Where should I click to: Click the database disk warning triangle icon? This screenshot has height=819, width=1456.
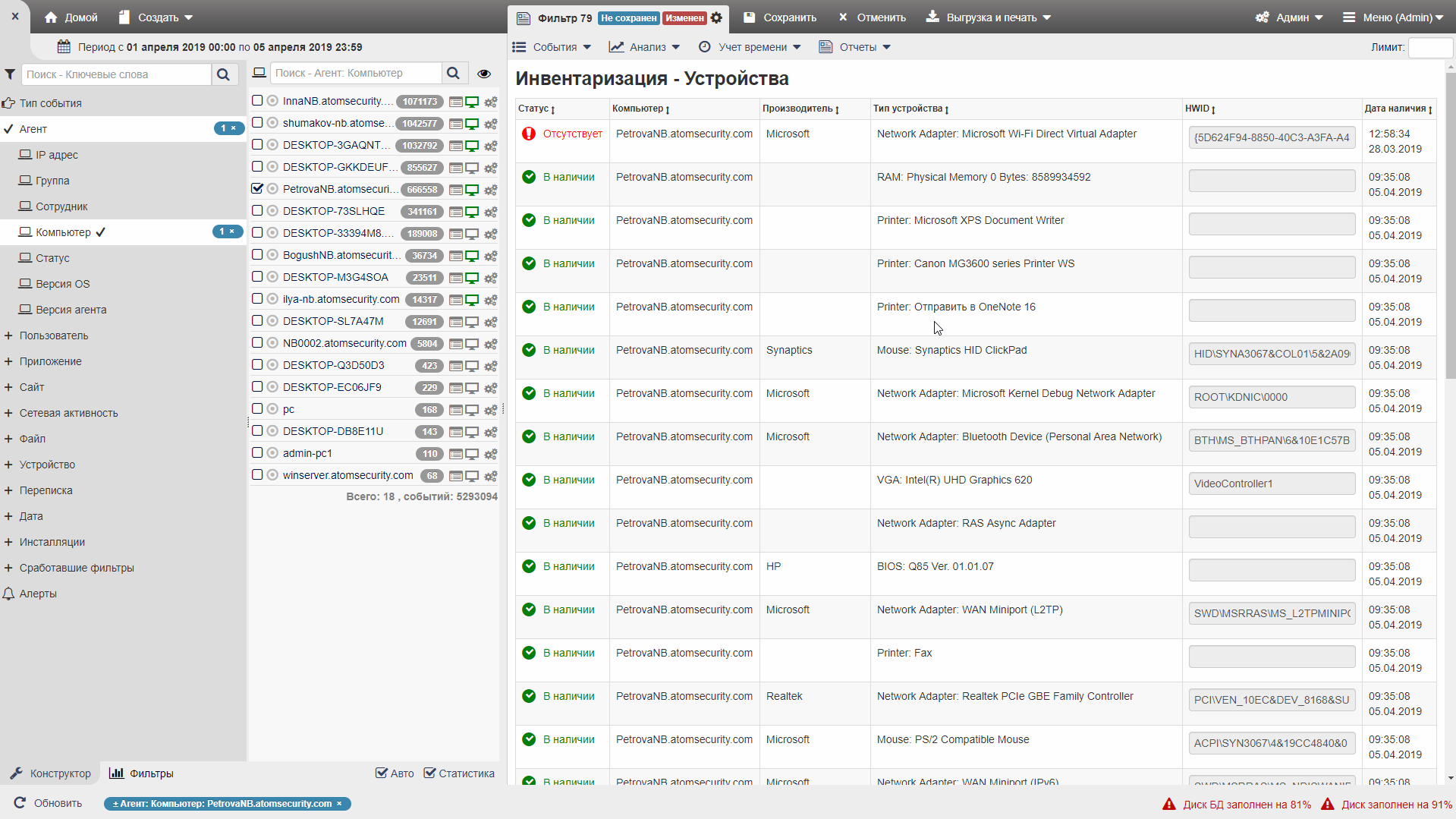click(1169, 804)
